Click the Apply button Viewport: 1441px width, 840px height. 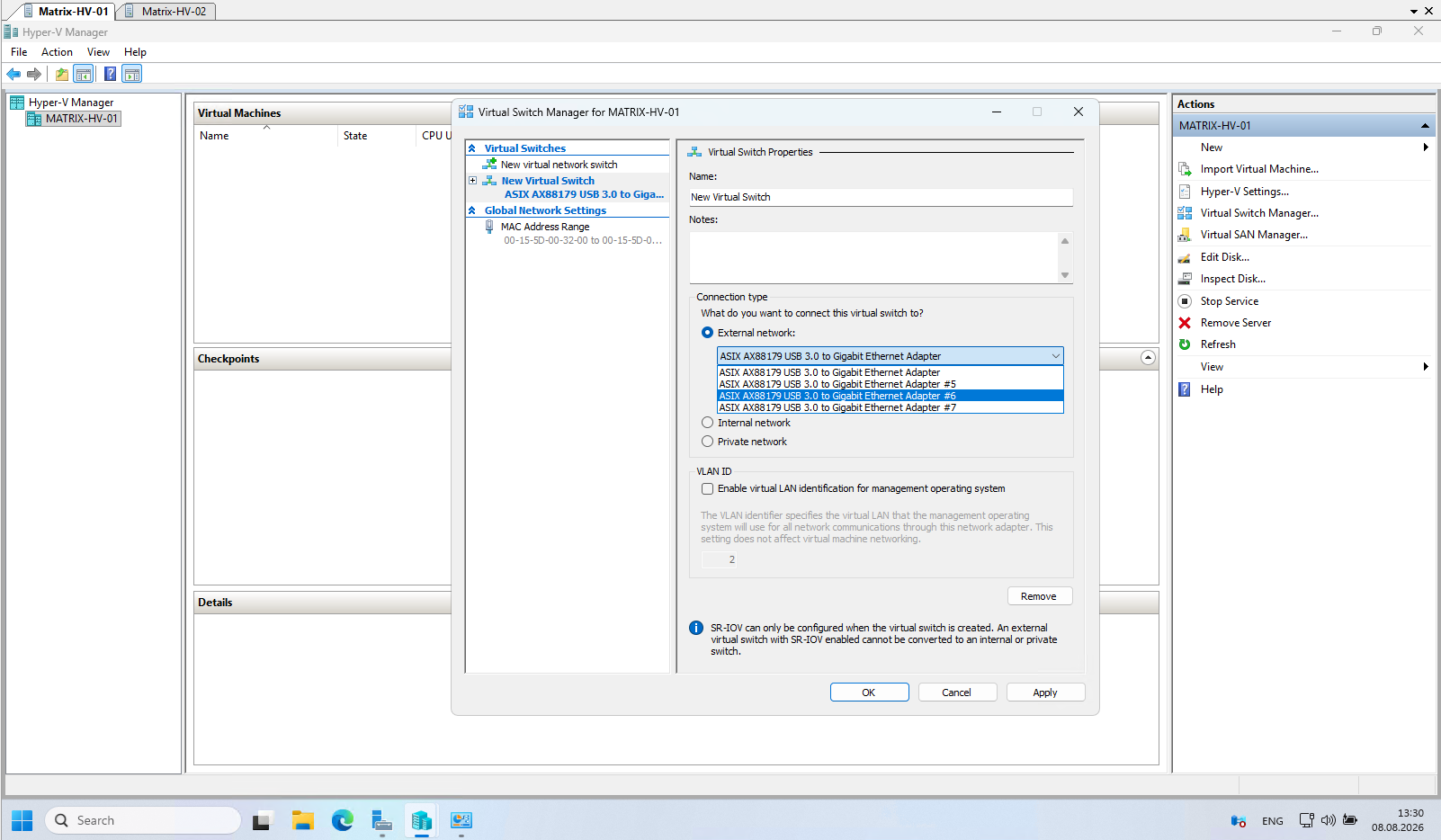1045,693
